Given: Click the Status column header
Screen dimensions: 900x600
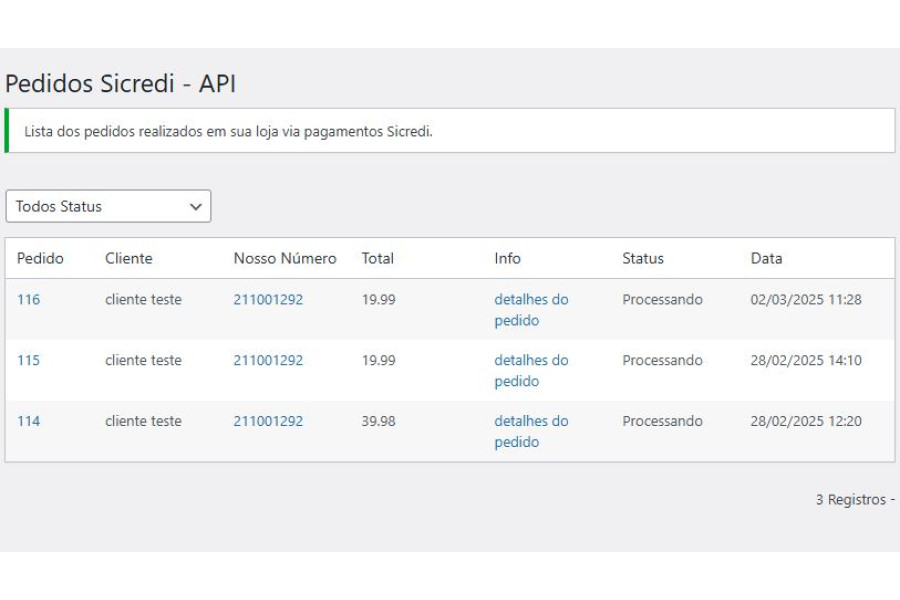Looking at the screenshot, I should 643,258.
